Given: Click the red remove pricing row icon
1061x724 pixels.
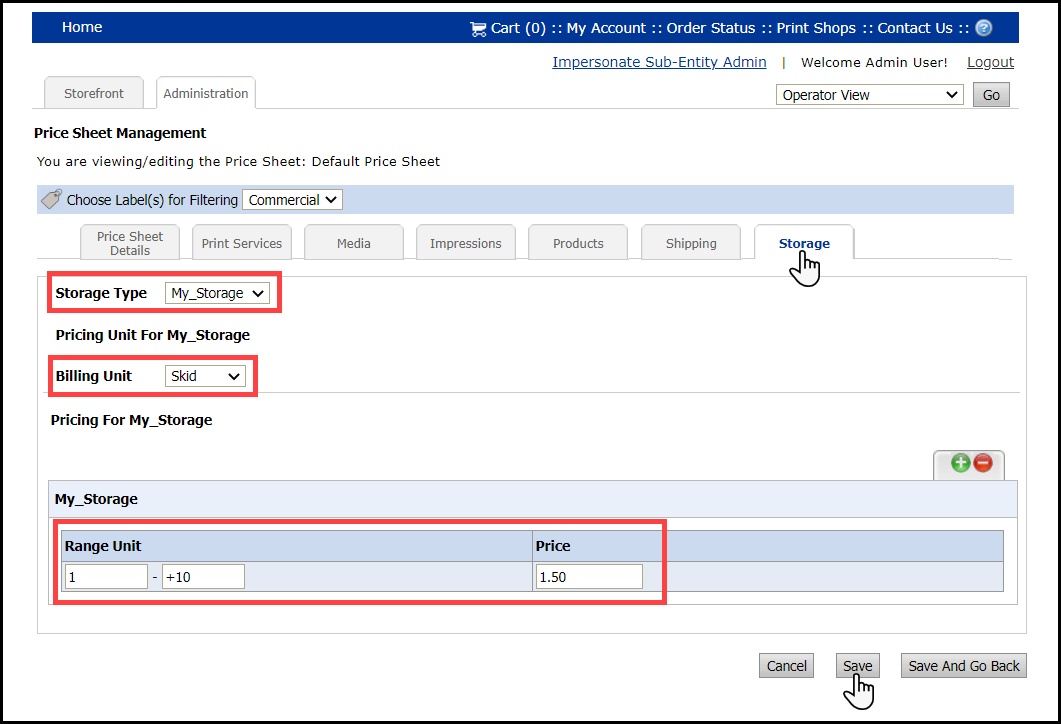Looking at the screenshot, I should point(983,463).
